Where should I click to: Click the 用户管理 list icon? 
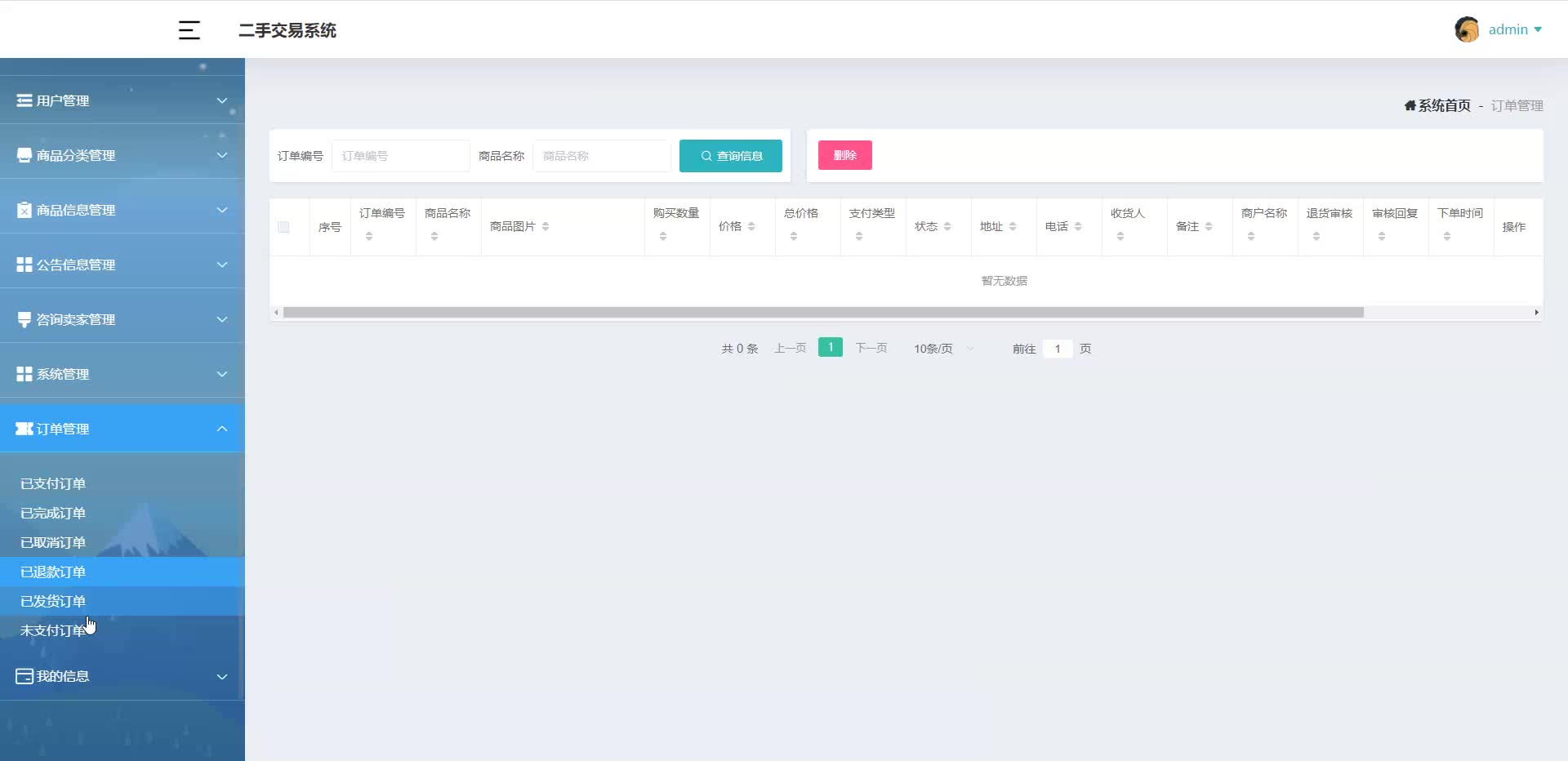point(24,100)
